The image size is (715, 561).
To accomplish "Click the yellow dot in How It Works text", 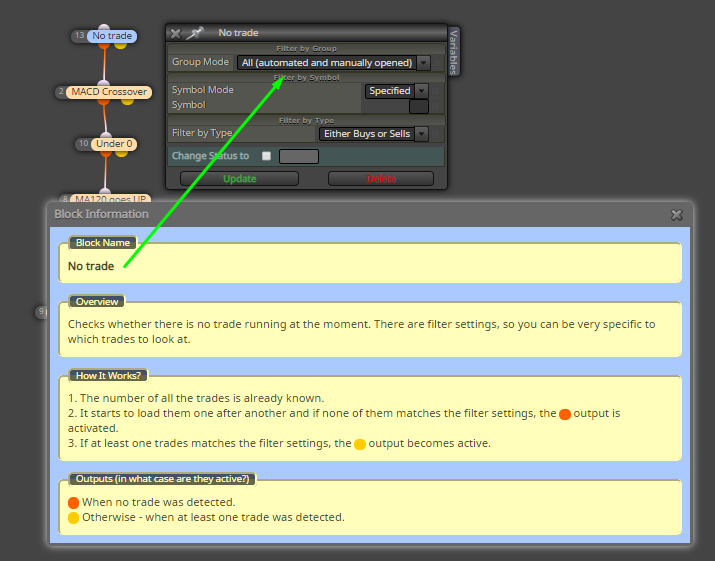I will click(360, 444).
